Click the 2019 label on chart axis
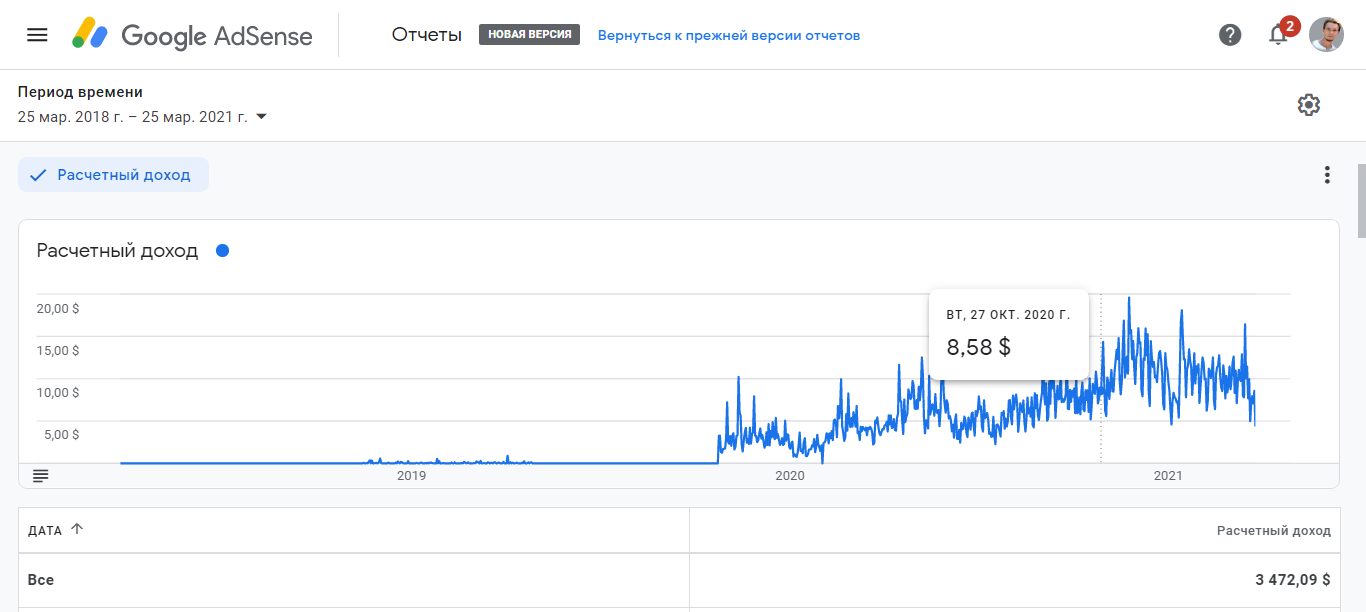The width and height of the screenshot is (1366, 612). (x=411, y=476)
